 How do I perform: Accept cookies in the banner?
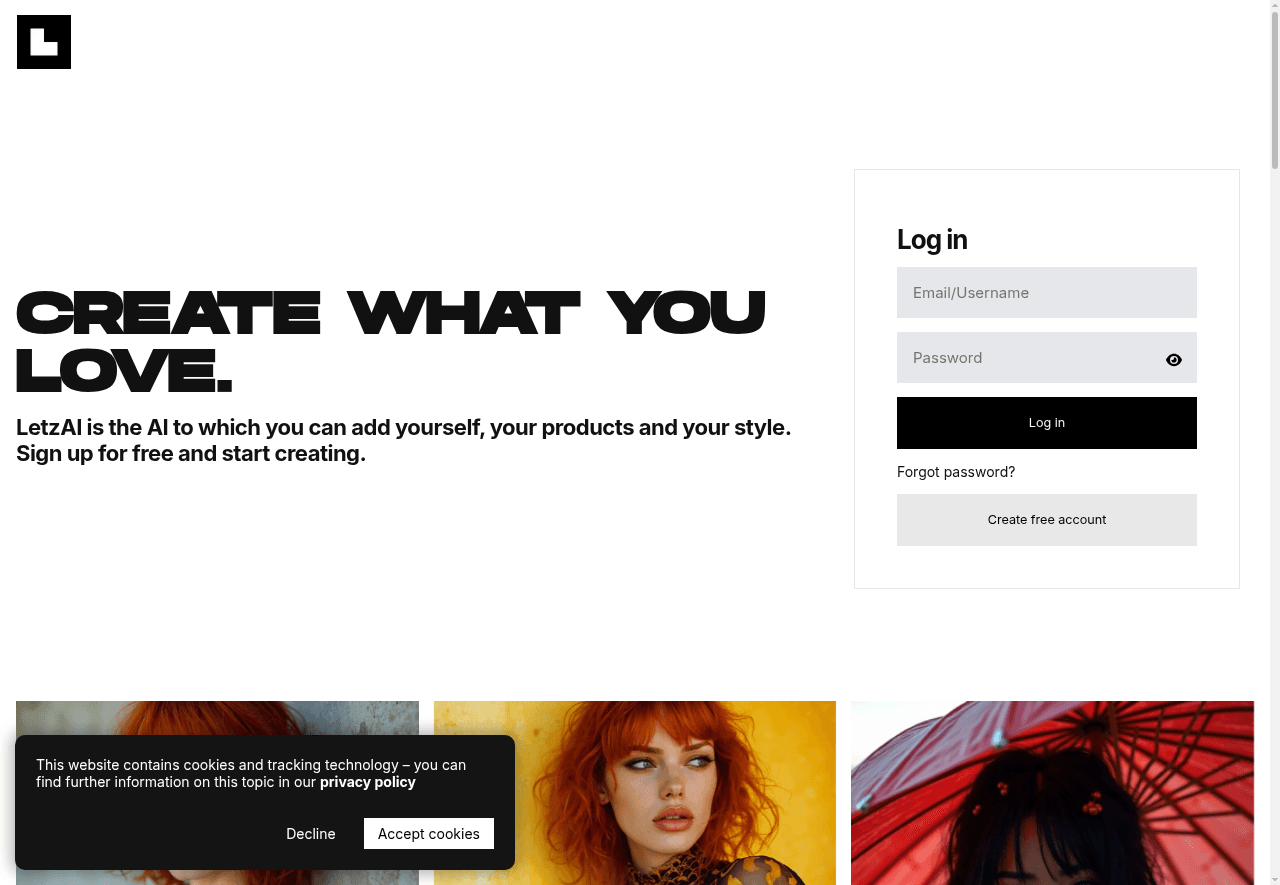429,834
